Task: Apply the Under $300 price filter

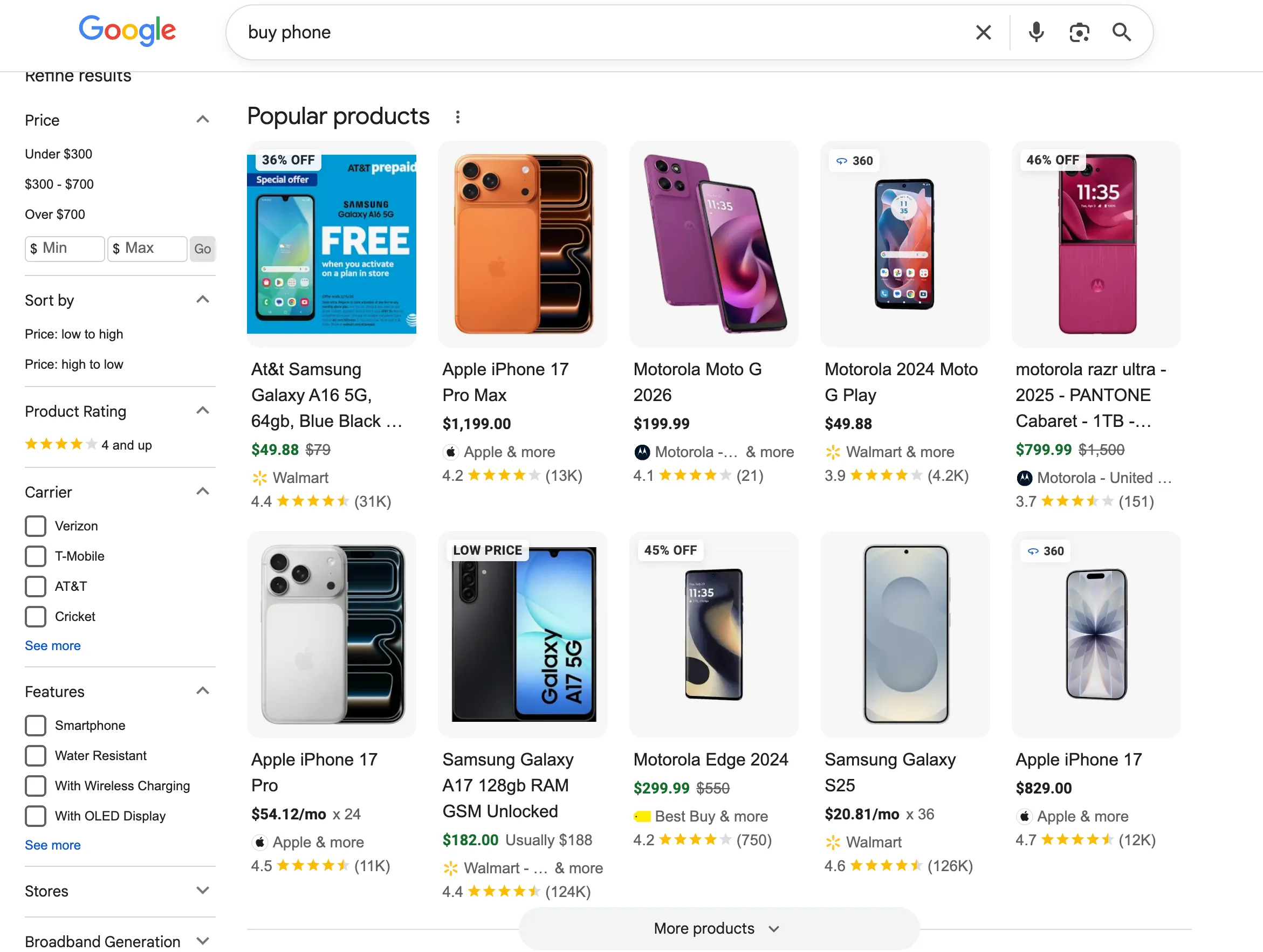Action: (x=58, y=154)
